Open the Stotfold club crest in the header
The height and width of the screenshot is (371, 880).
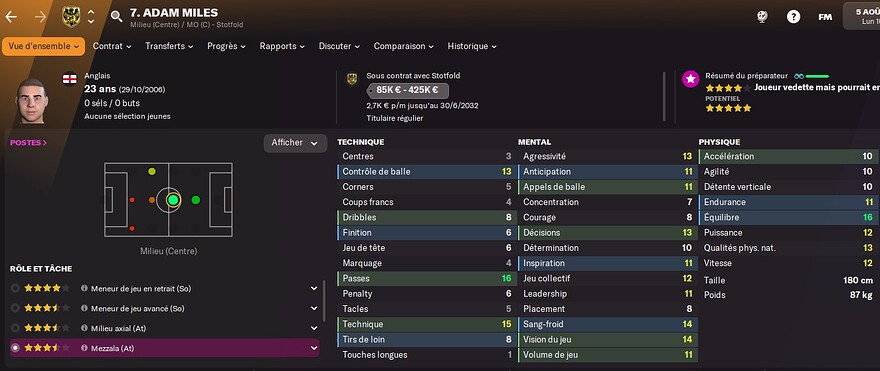[71, 17]
